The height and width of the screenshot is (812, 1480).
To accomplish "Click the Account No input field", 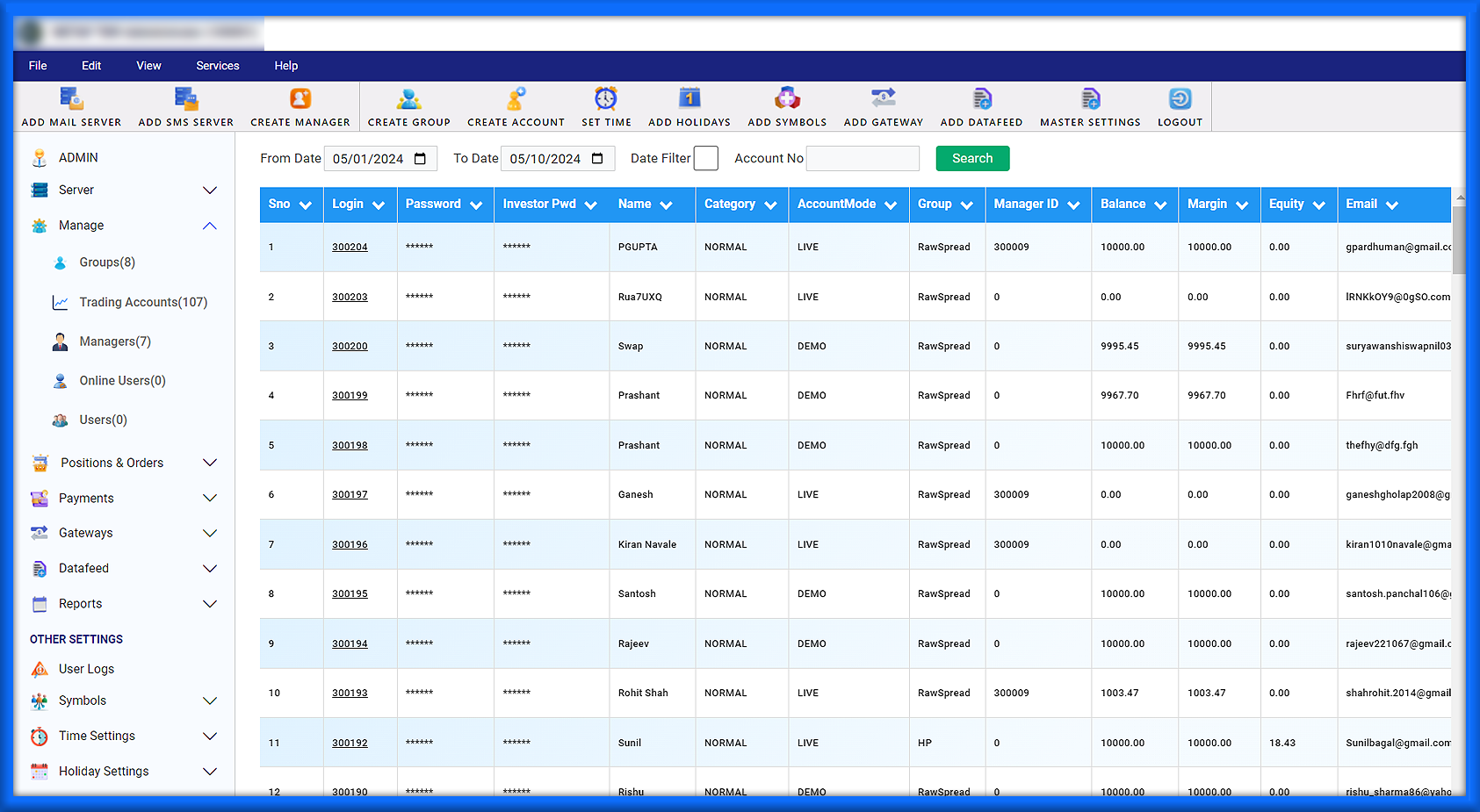I will (863, 159).
